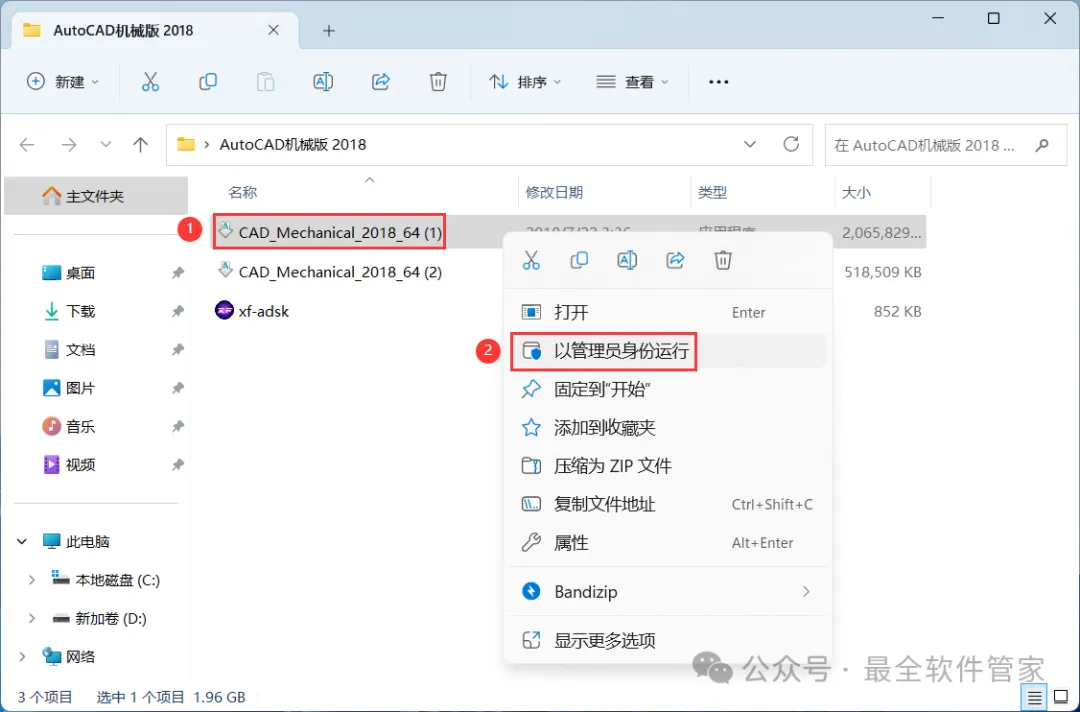Choose 属性 from context menu
The width and height of the screenshot is (1080, 712).
pyautogui.click(x=667, y=543)
